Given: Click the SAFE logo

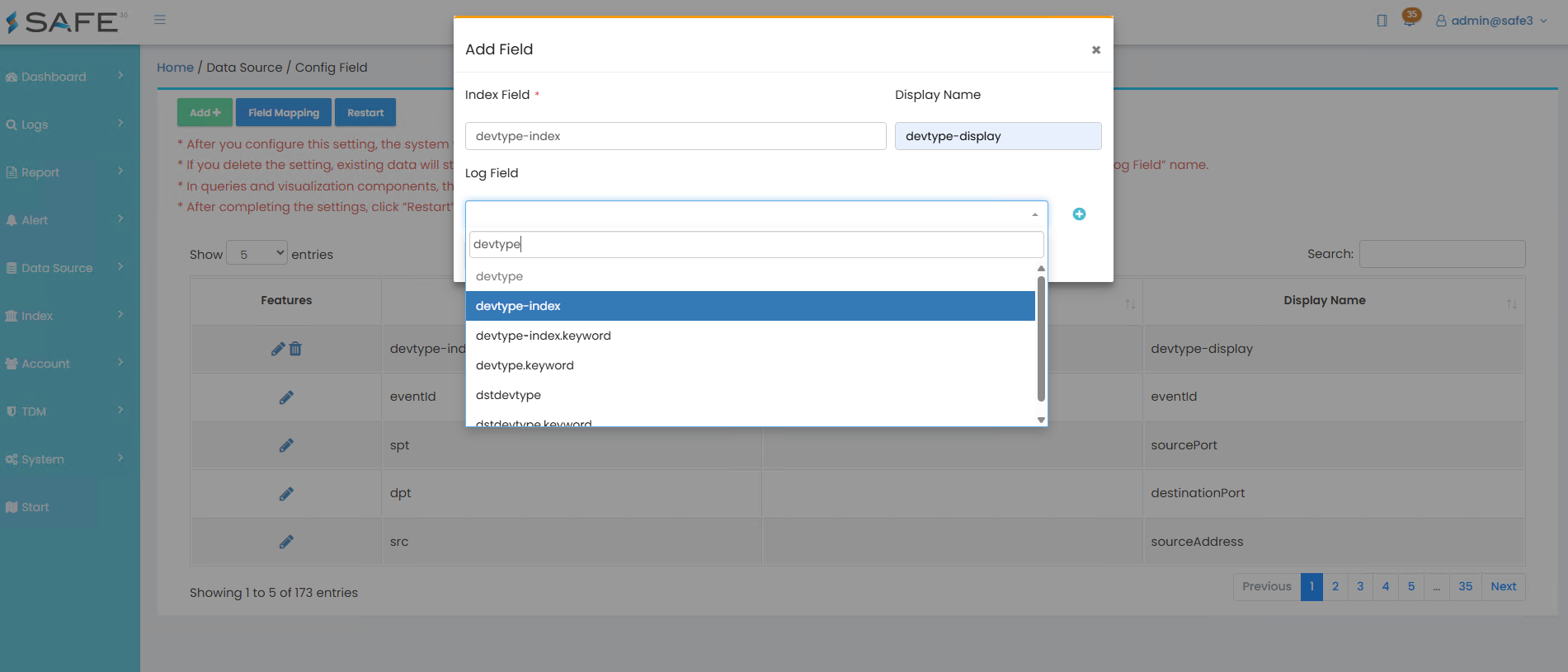Looking at the screenshot, I should coord(67,21).
